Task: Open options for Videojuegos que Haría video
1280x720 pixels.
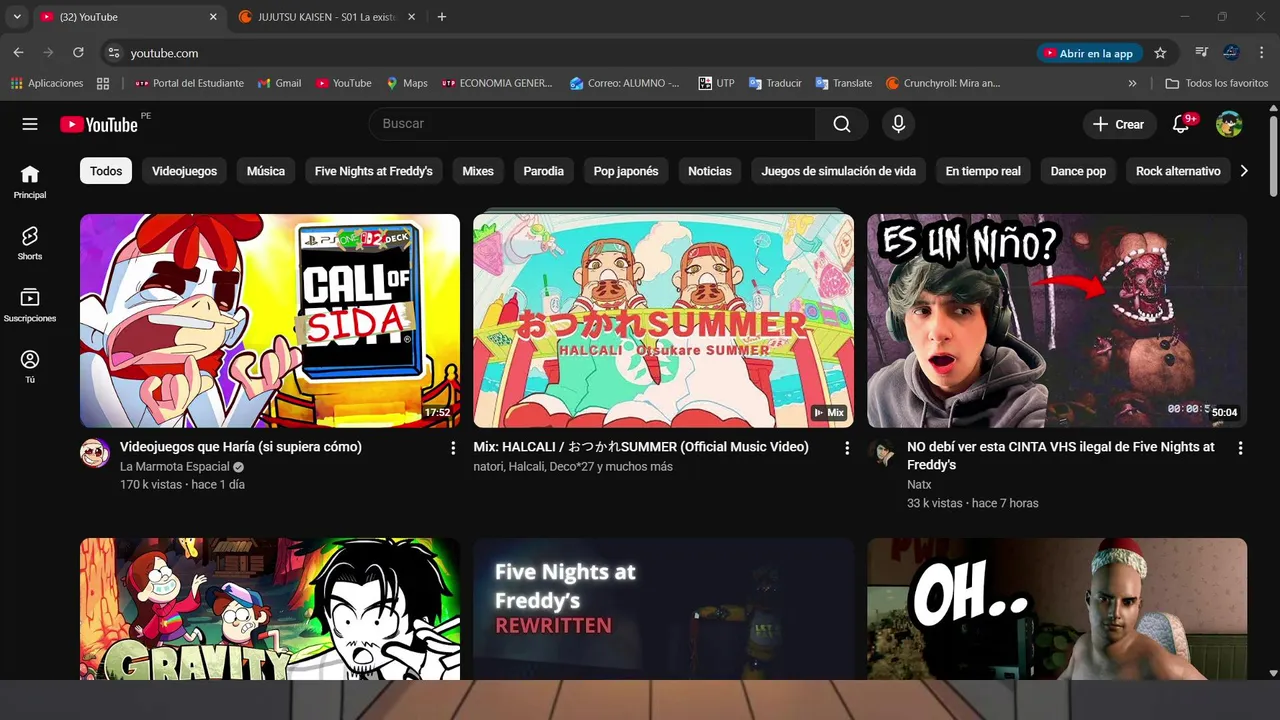Action: coord(453,448)
